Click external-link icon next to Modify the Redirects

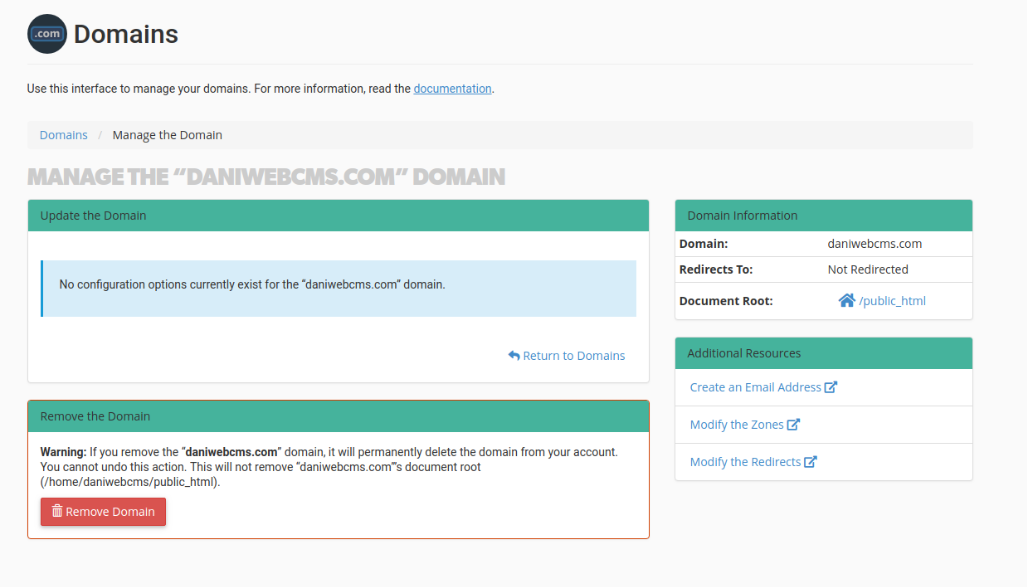pos(810,462)
